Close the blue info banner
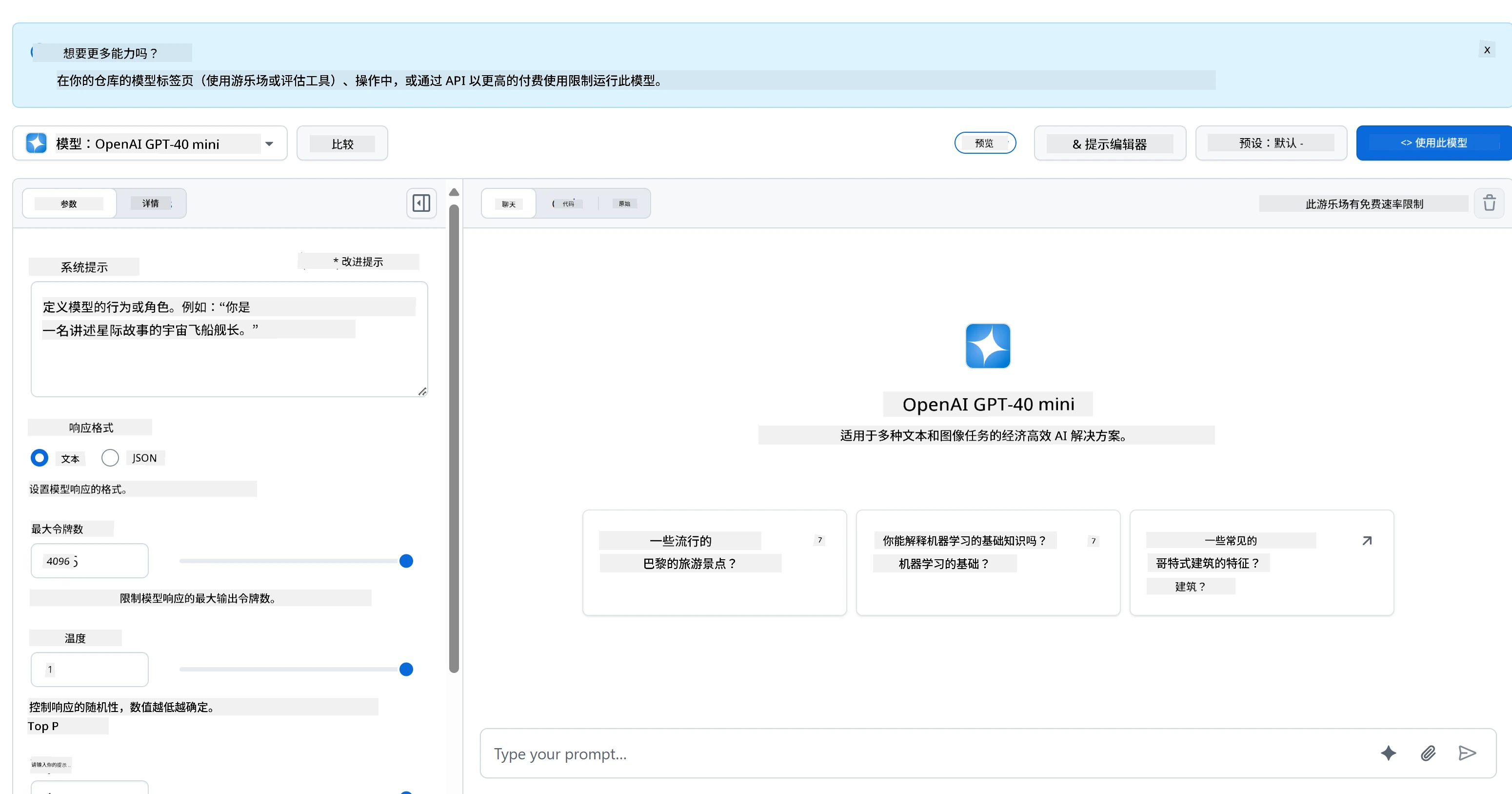1512x794 pixels. (1487, 50)
